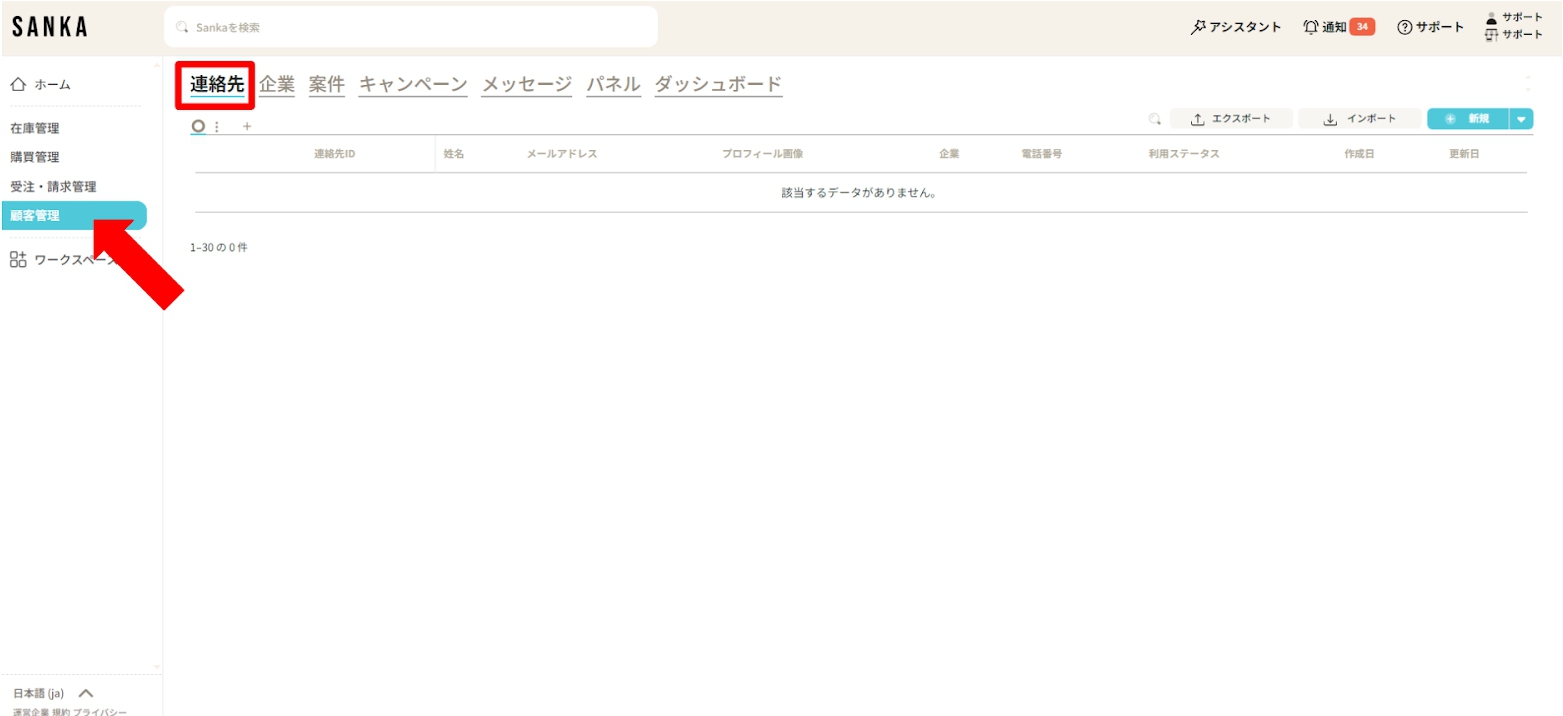Click the 該当するデータがありません message
Screen dimensions: 1563x716
[860, 192]
